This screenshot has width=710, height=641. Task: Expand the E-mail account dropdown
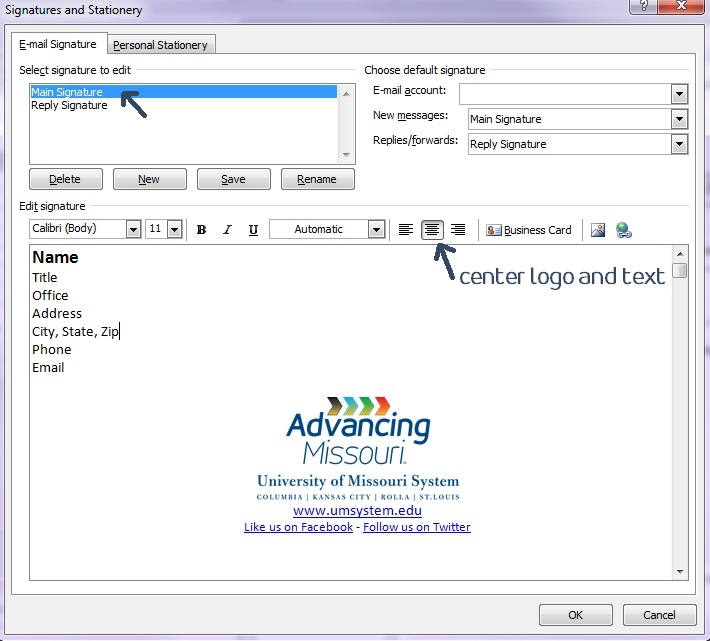[679, 94]
